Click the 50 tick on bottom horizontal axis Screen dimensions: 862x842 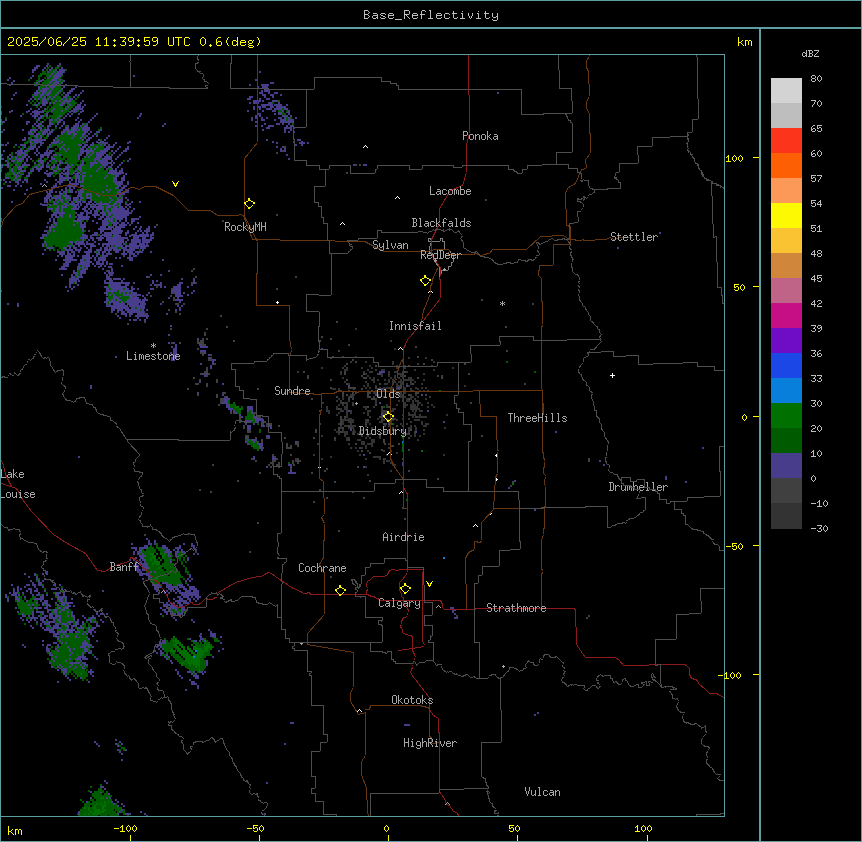[x=514, y=828]
